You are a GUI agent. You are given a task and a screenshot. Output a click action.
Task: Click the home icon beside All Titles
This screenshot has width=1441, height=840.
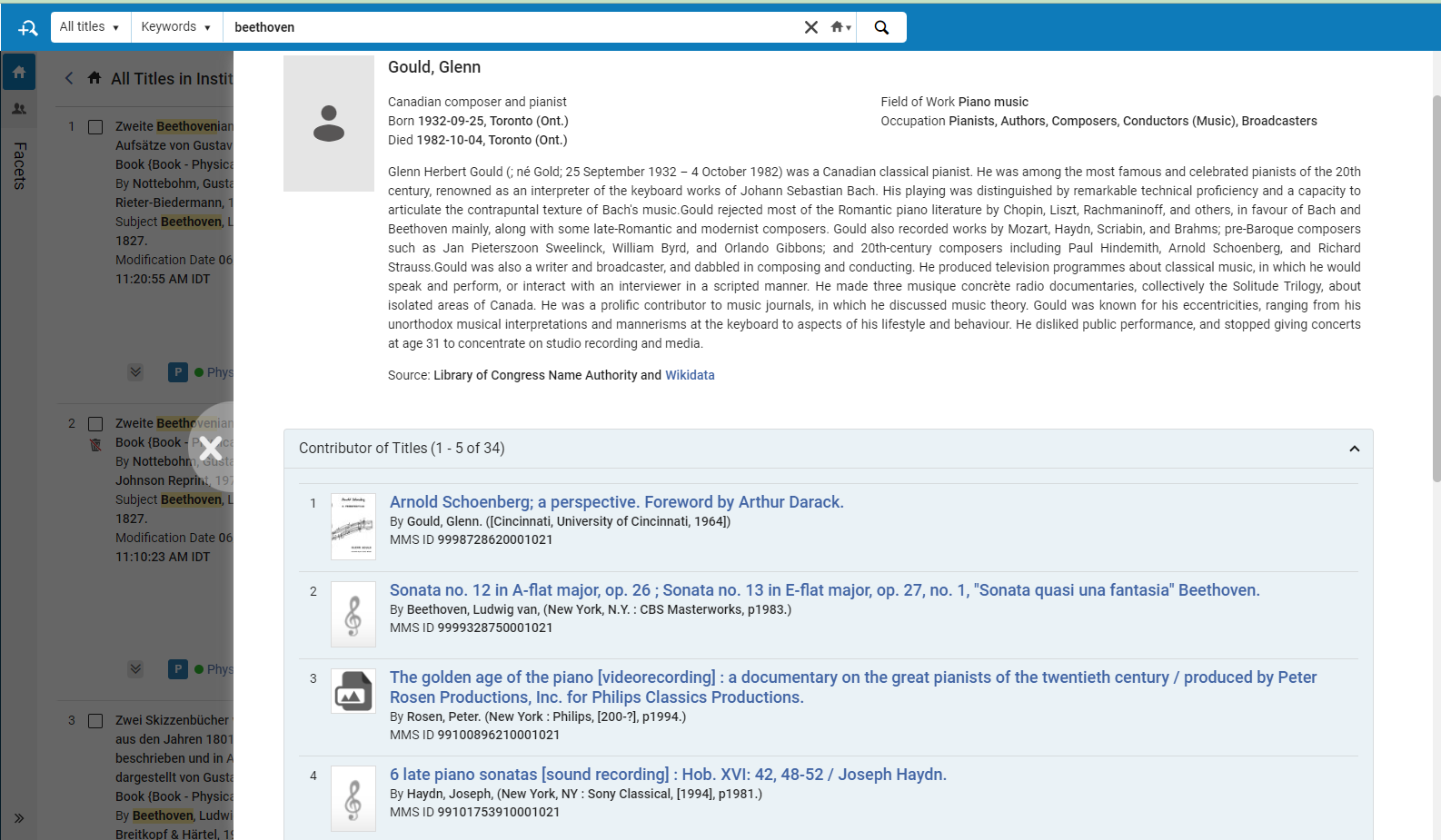(94, 78)
